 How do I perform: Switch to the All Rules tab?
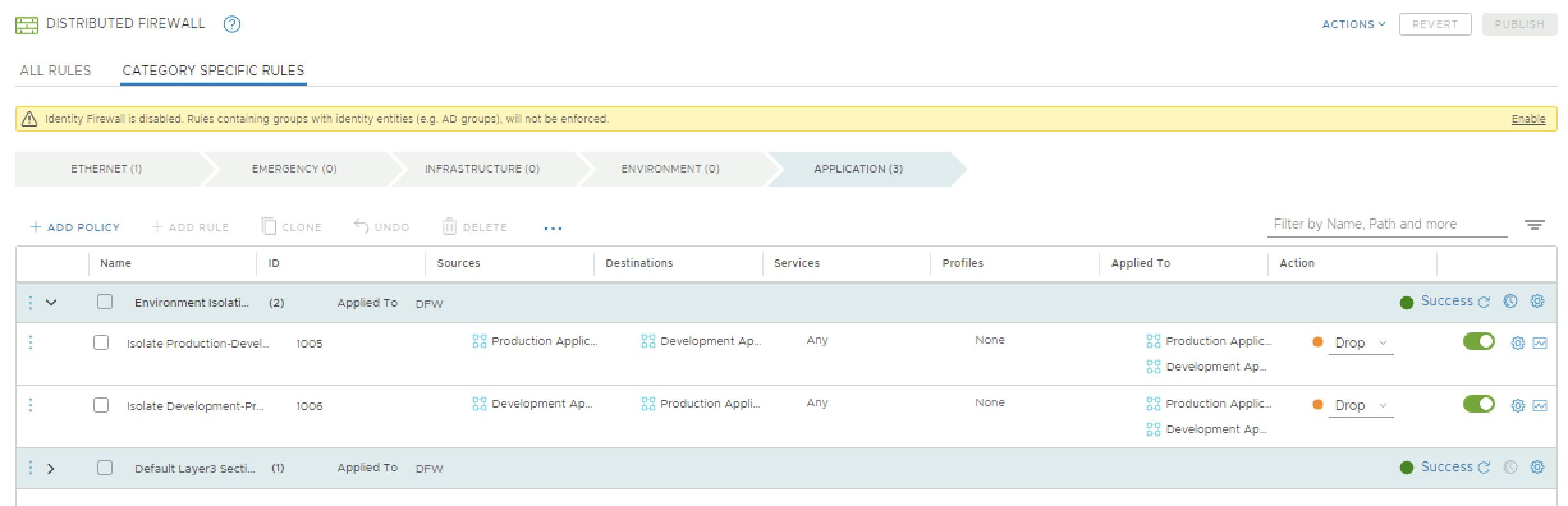point(56,70)
